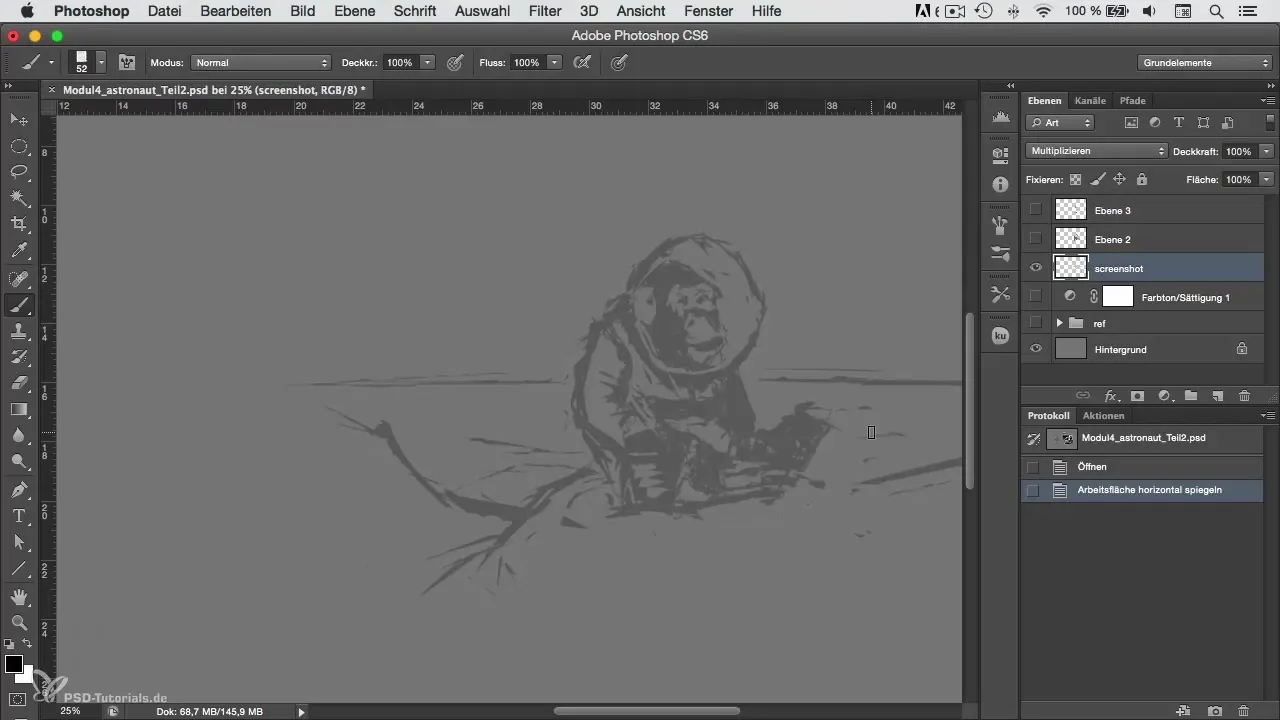The height and width of the screenshot is (720, 1280).
Task: Open the brush panel toggle icon
Action: [127, 62]
